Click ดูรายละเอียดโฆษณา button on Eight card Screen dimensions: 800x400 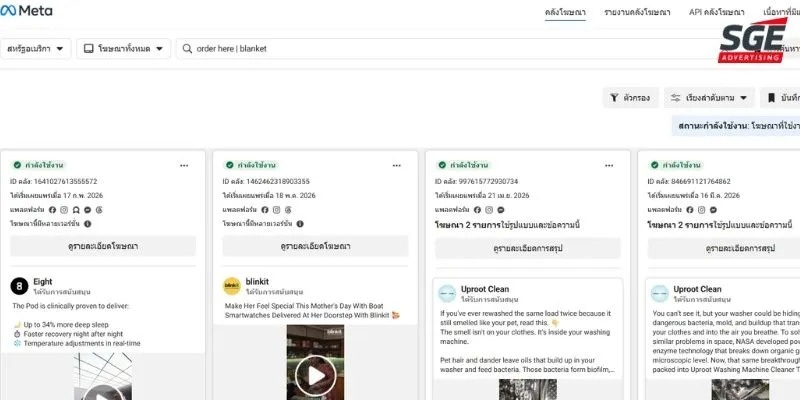103,246
